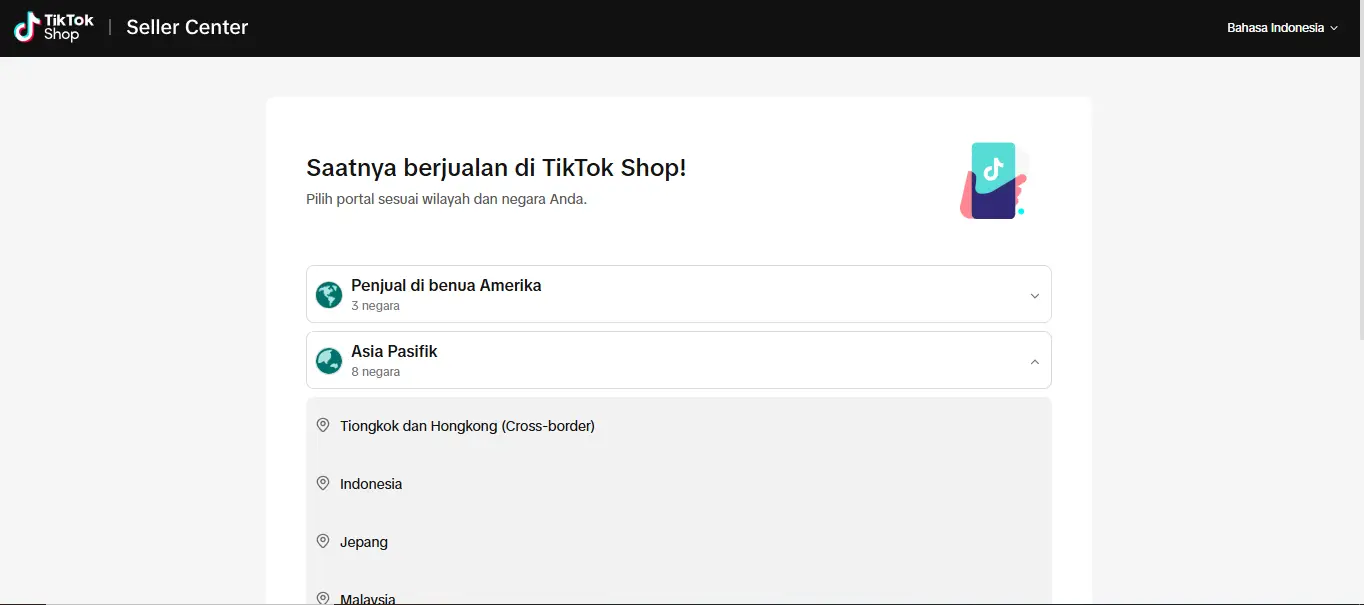Viewport: 1364px width, 605px height.
Task: Click the phone illustration with TikTok logo
Action: point(992,180)
